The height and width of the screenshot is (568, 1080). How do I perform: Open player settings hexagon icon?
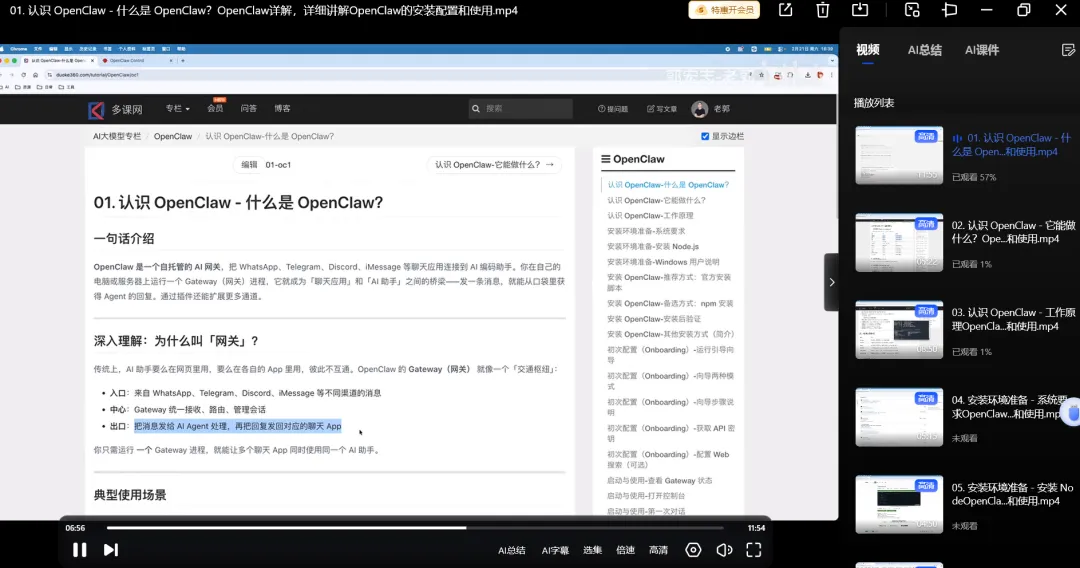pos(693,550)
